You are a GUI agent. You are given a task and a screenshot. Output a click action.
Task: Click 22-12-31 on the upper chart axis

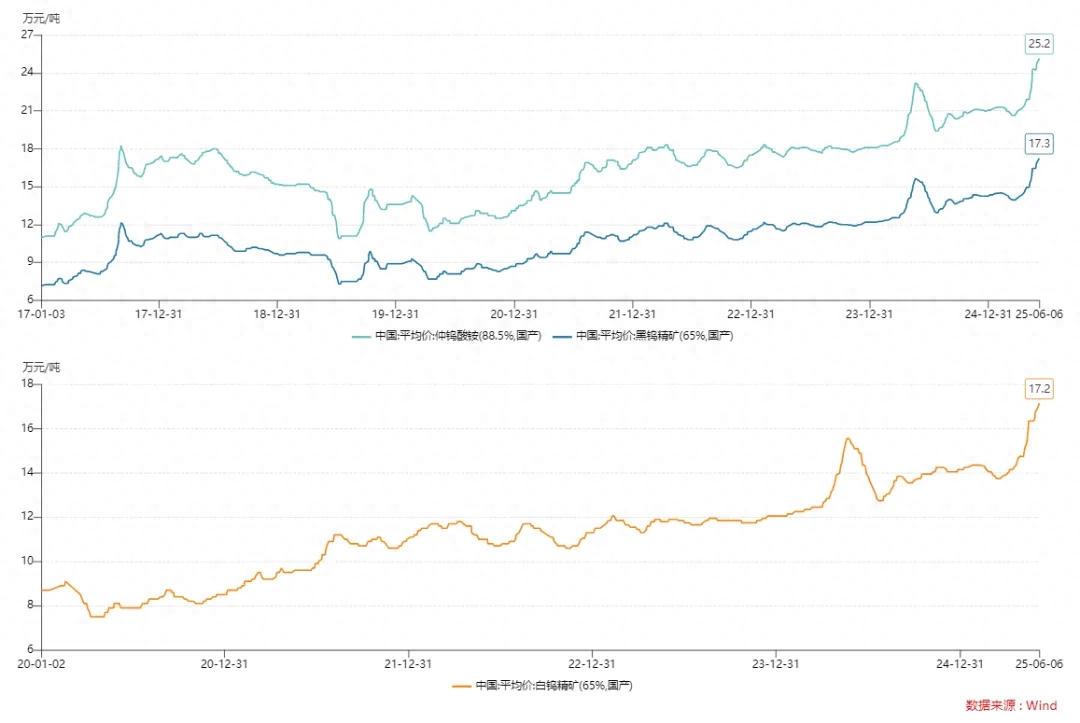pyautogui.click(x=751, y=313)
